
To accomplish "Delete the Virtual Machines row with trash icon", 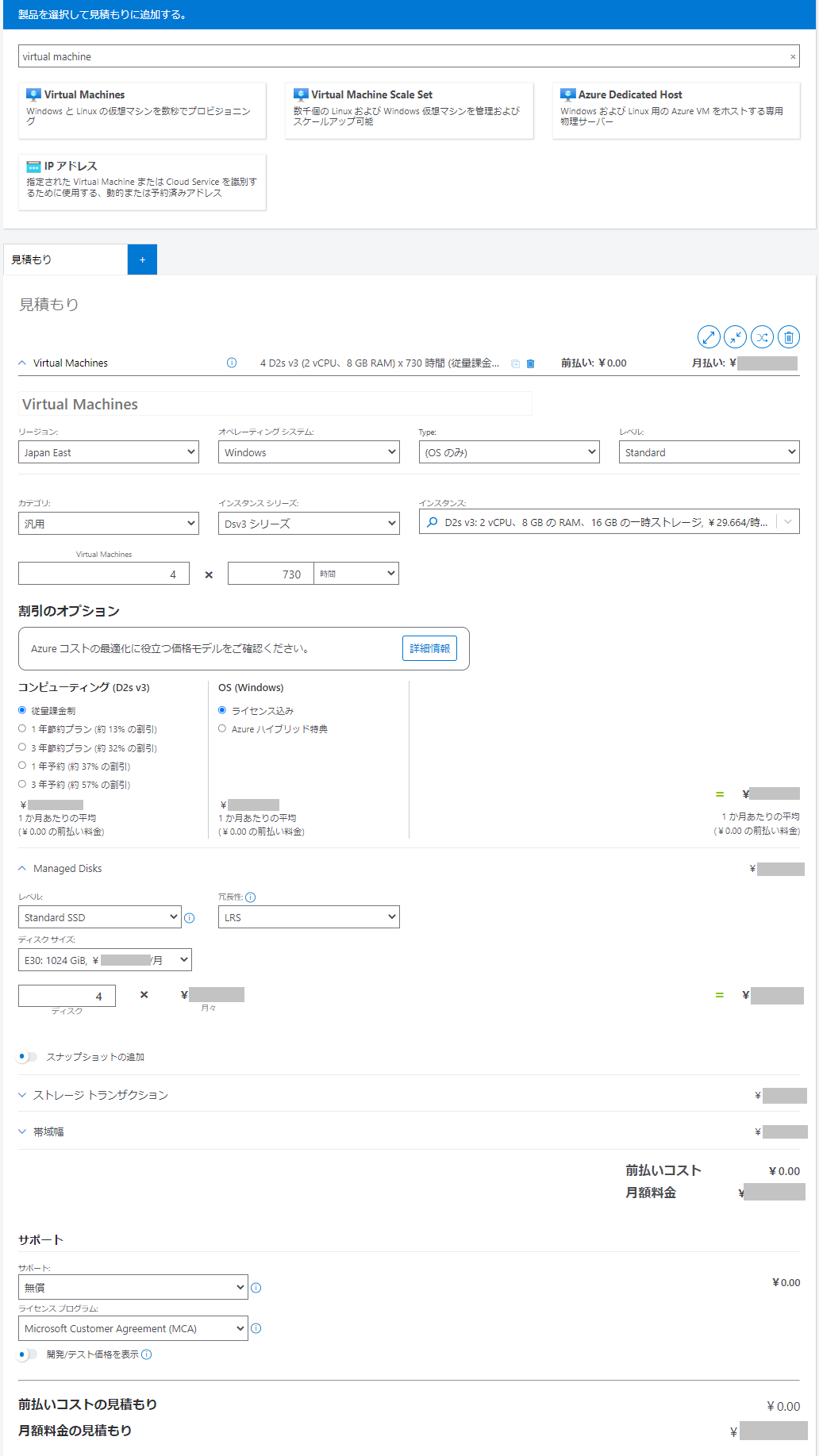I will pos(531,363).
